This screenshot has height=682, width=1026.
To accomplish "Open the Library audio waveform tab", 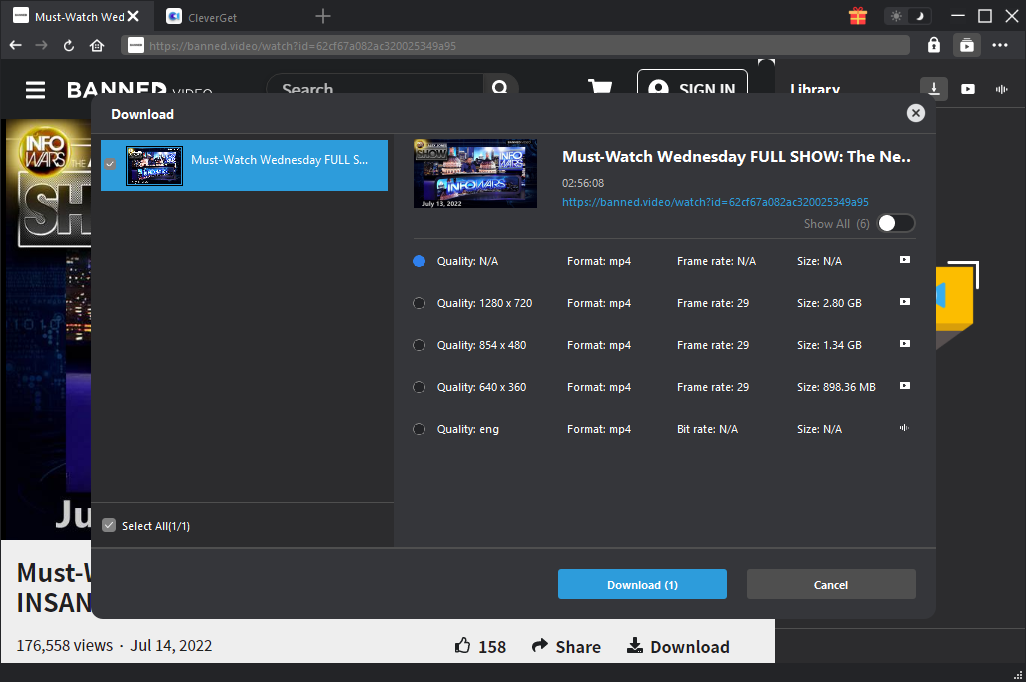I will (x=1001, y=89).
